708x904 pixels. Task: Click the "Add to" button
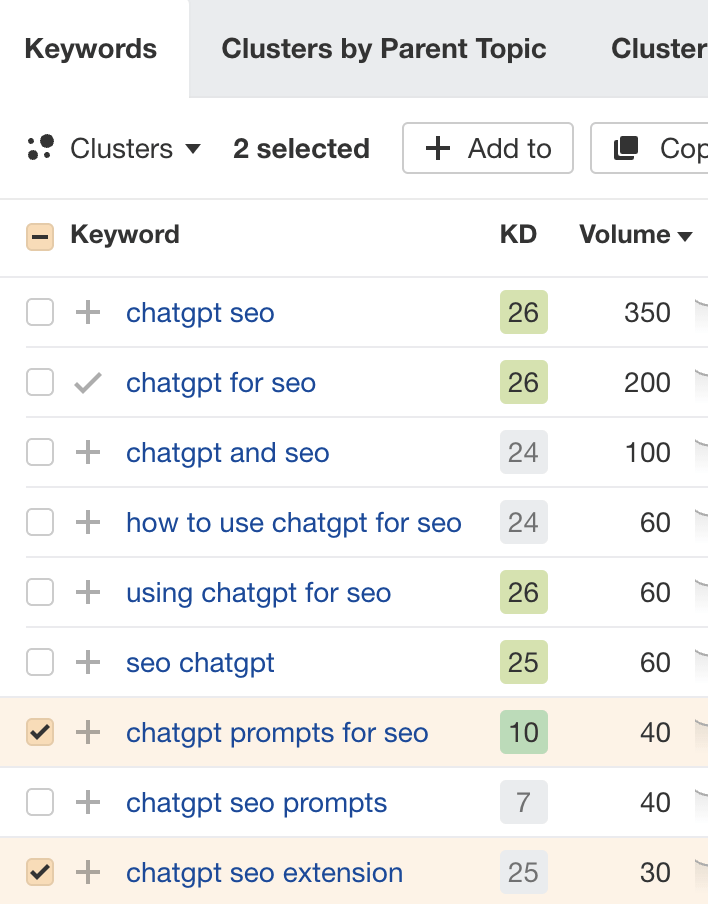488,148
